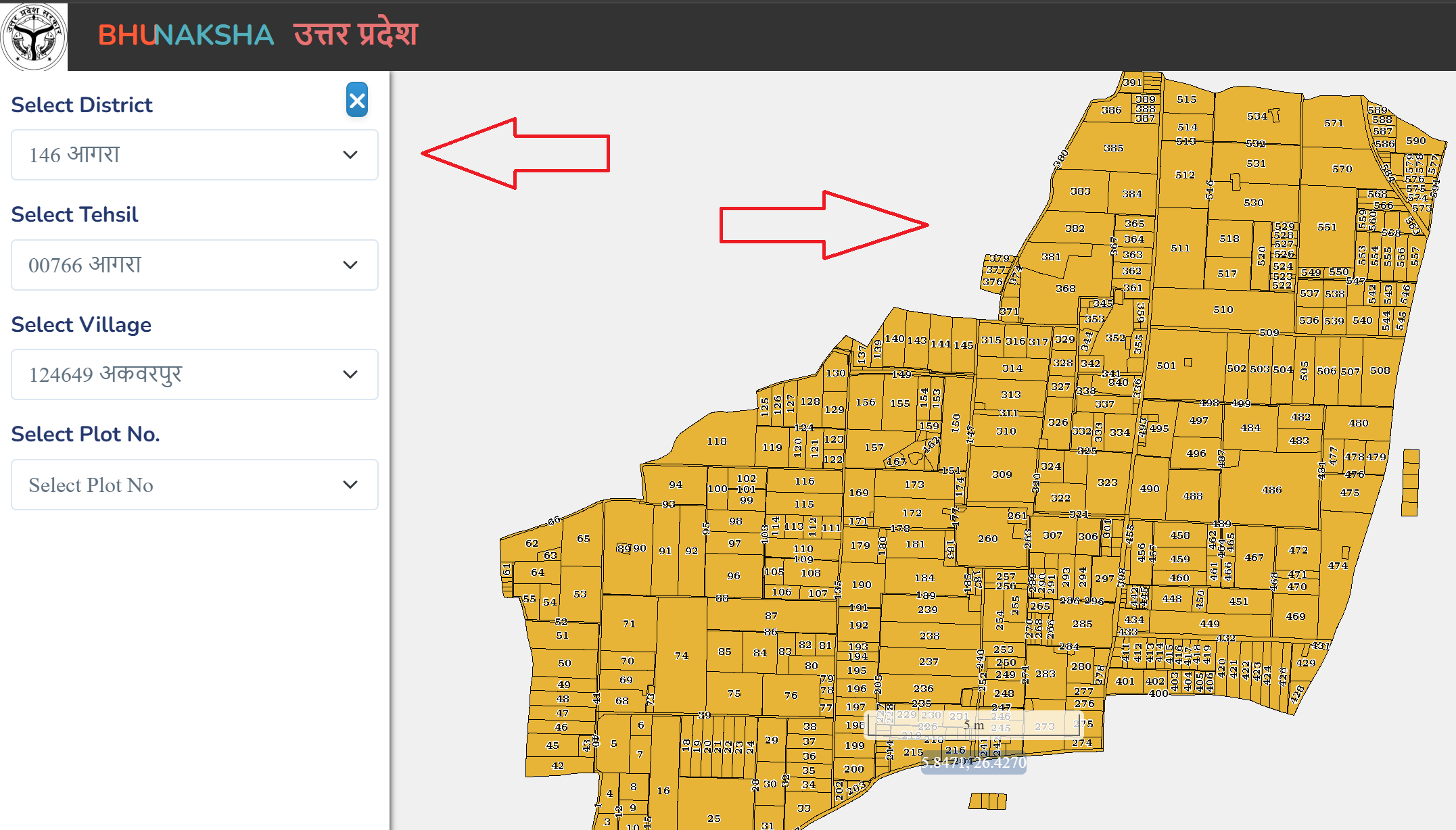Click the map scale bar

tap(974, 725)
